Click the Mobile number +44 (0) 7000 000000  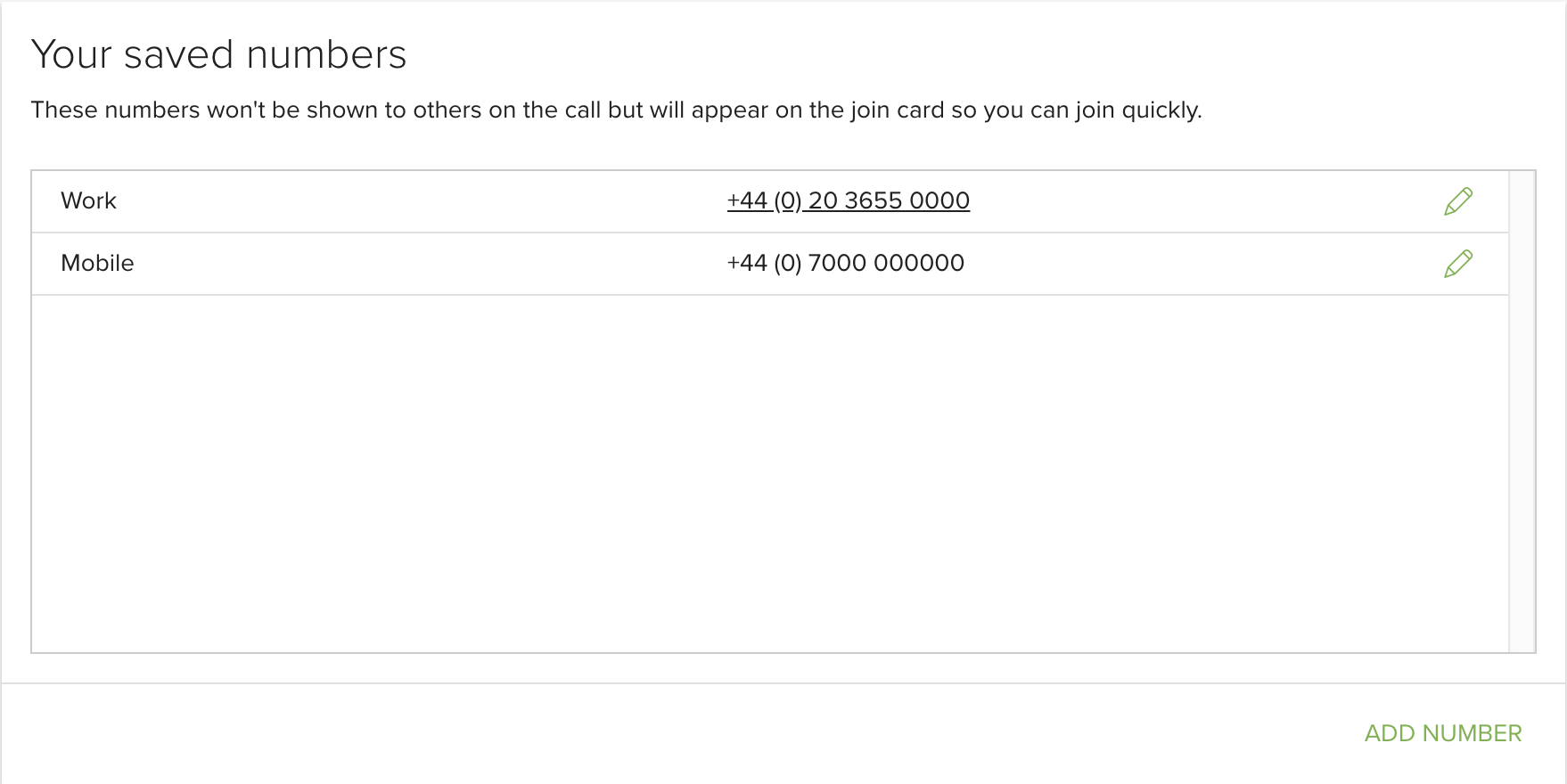(845, 264)
